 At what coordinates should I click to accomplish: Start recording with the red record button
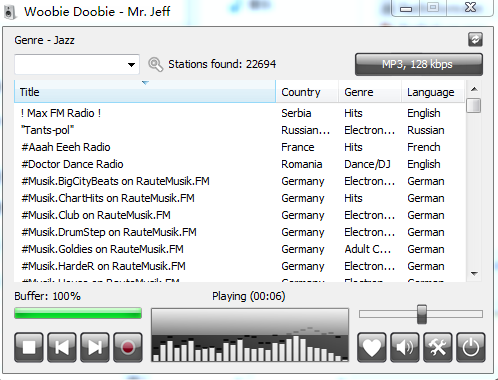(128, 347)
